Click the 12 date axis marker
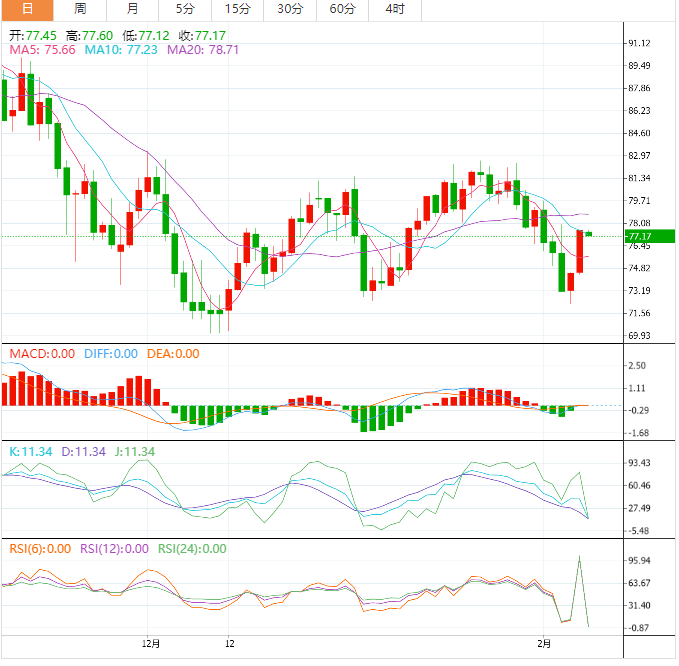Viewport: 679px width, 666px height. coord(230,644)
